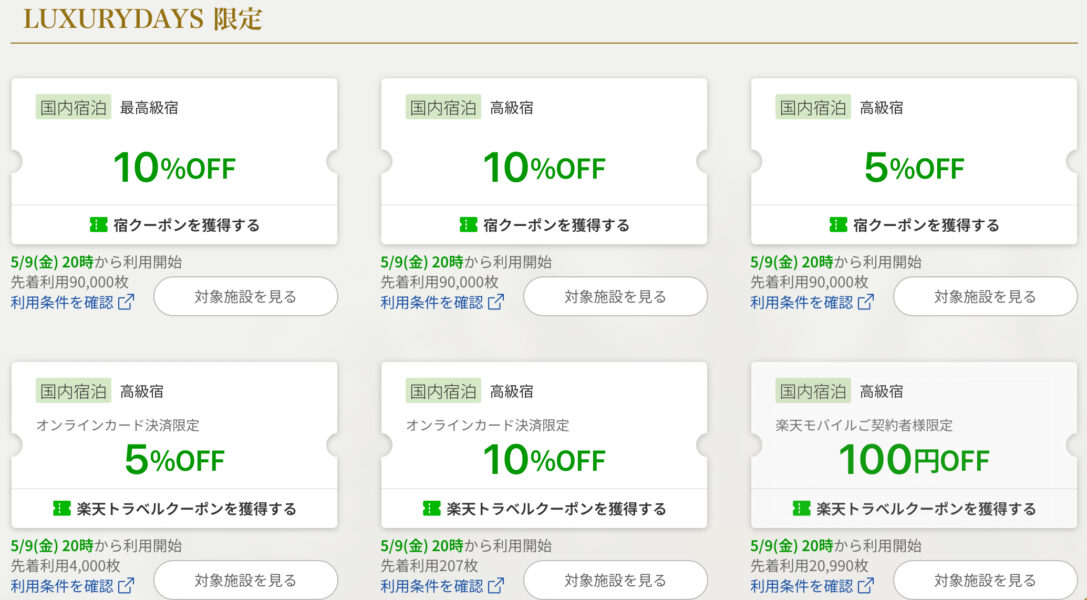Click the 最高級宿 label text

click(149, 107)
